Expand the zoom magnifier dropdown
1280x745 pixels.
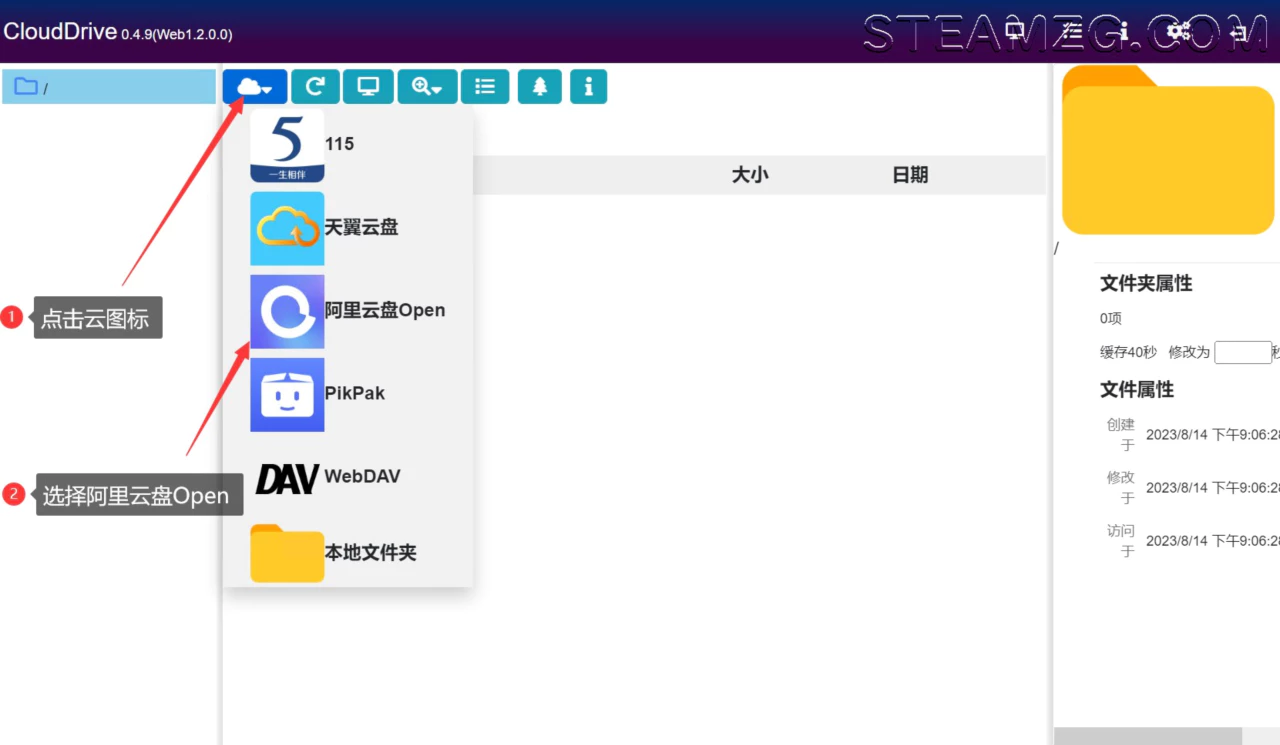[x=427, y=87]
